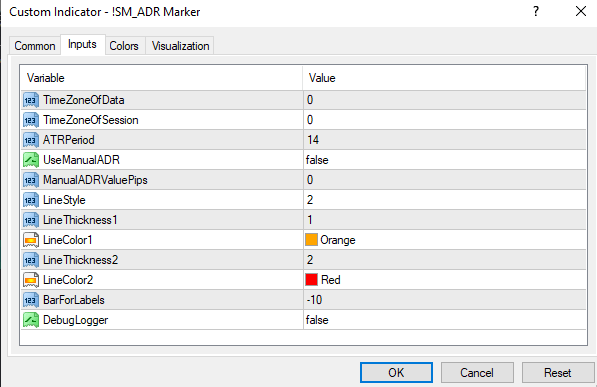Confirm settings with the OK button
This screenshot has height=387, width=597.
[x=396, y=373]
